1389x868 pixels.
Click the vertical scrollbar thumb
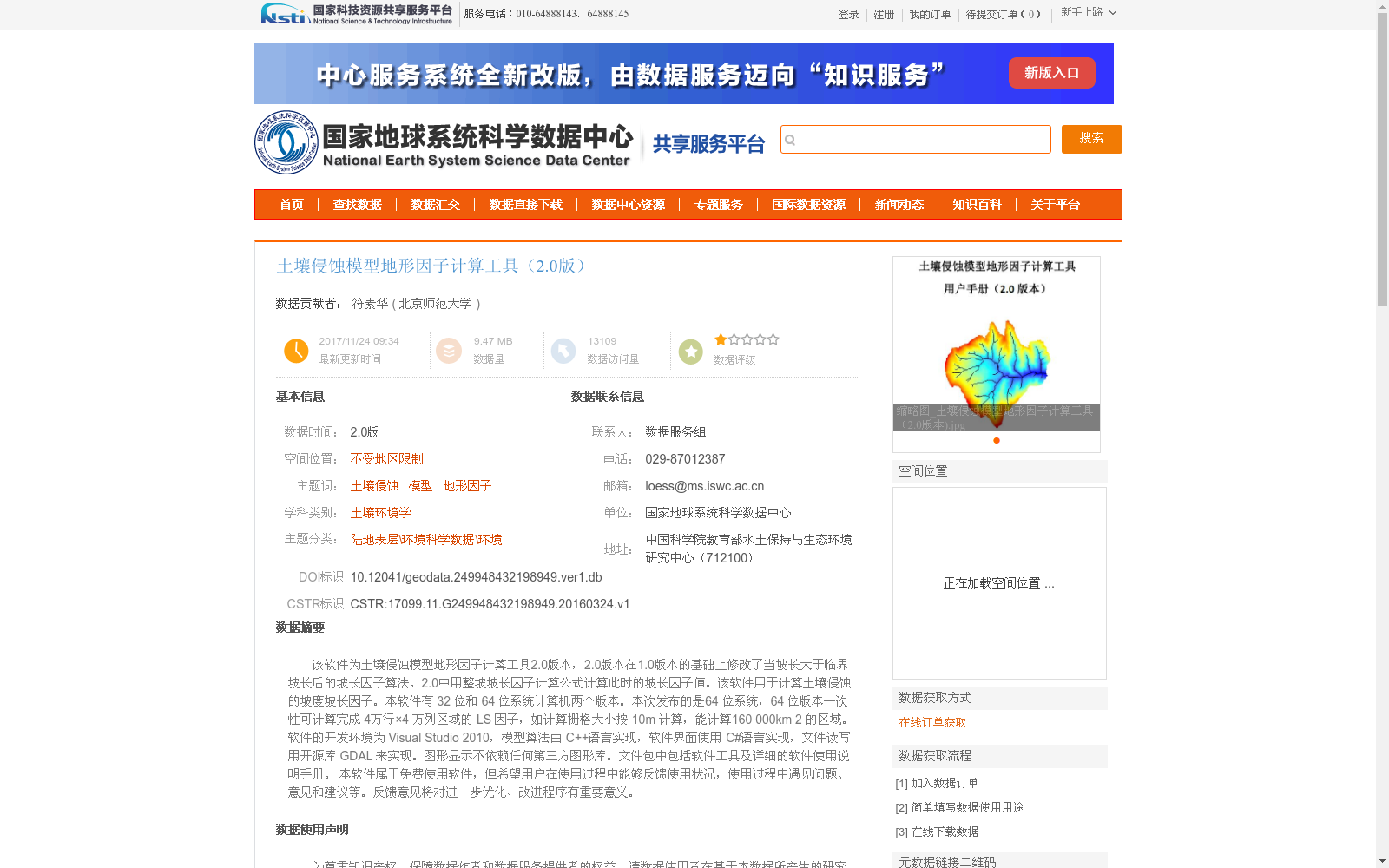point(1382,161)
